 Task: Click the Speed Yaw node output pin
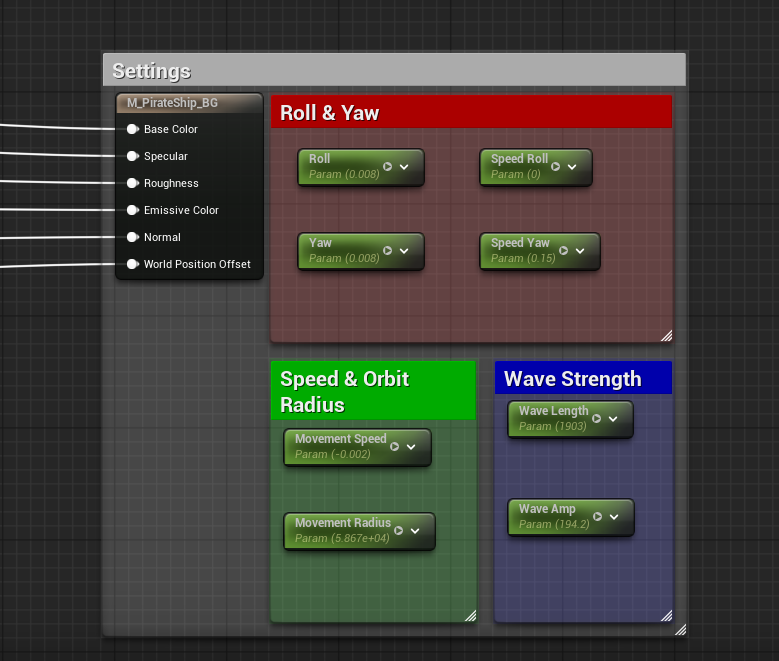[x=564, y=251]
